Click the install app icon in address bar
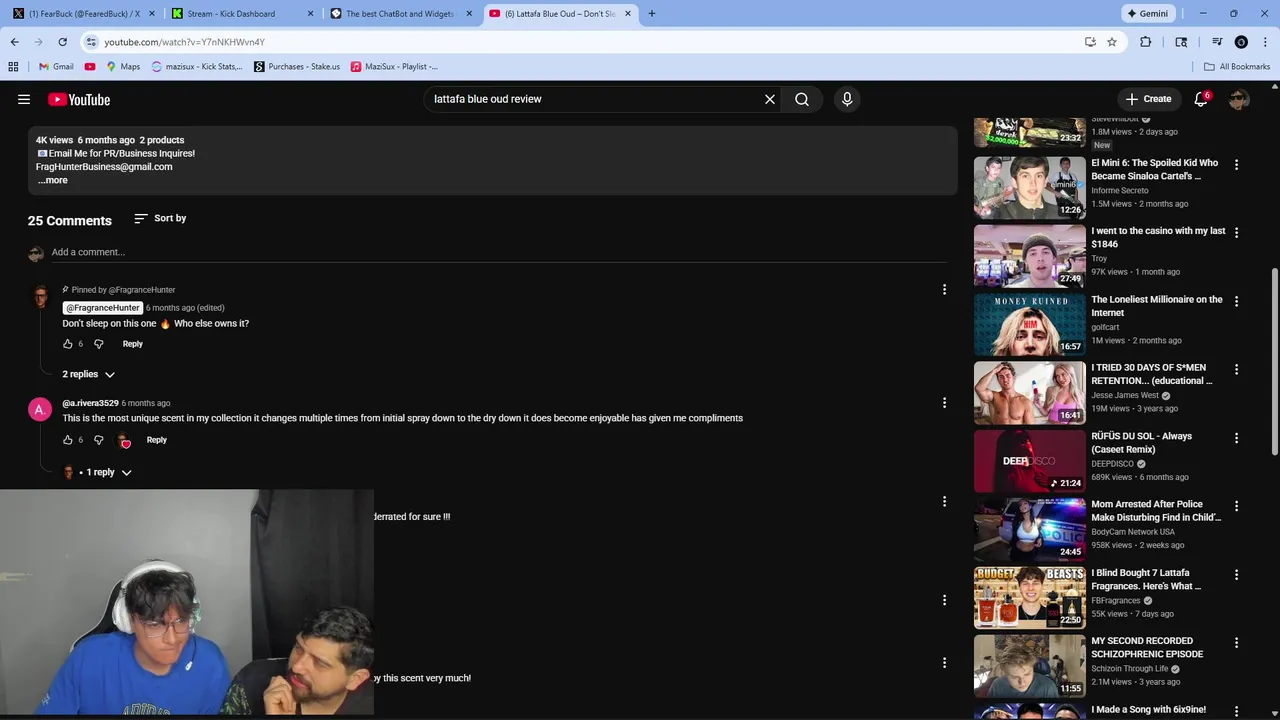Screen dimensions: 1280x720 pyautogui.click(x=1090, y=42)
